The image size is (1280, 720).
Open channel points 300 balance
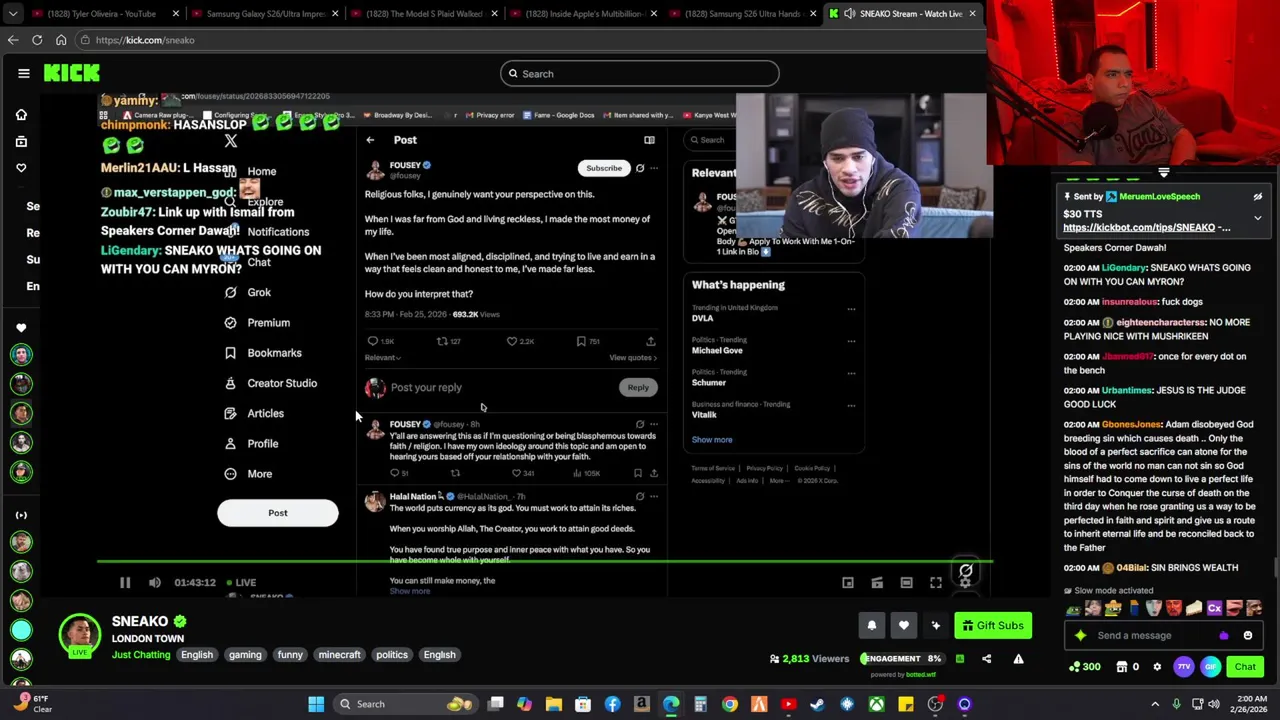1085,667
